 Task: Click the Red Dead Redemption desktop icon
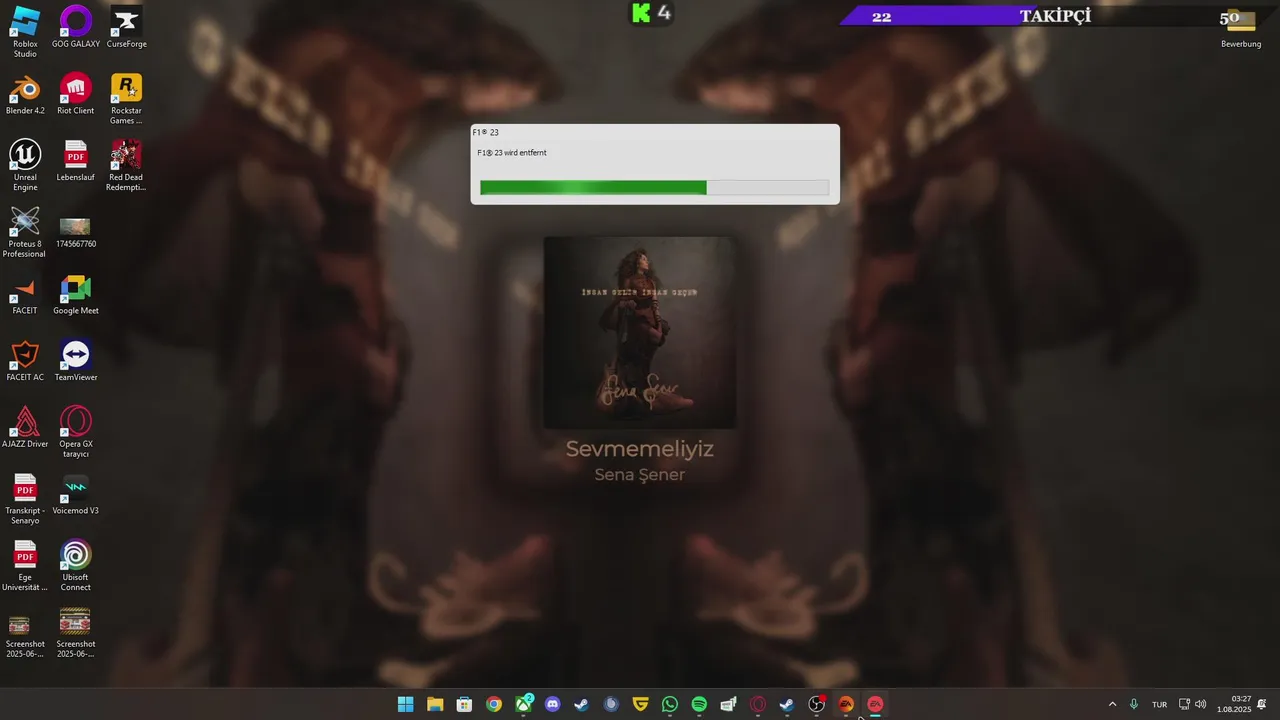pyautogui.click(x=126, y=165)
